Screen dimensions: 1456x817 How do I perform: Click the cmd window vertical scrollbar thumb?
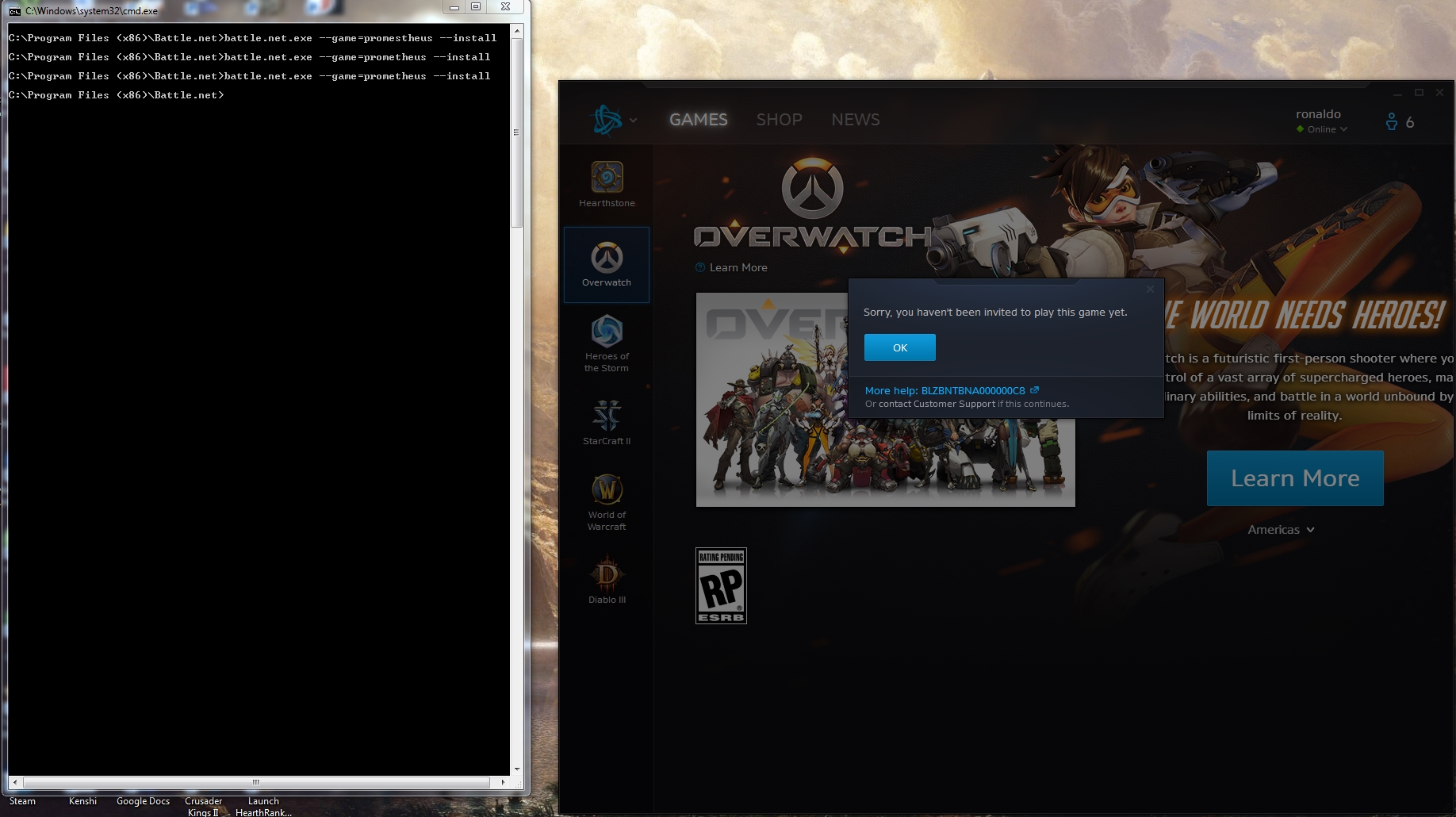(x=516, y=132)
